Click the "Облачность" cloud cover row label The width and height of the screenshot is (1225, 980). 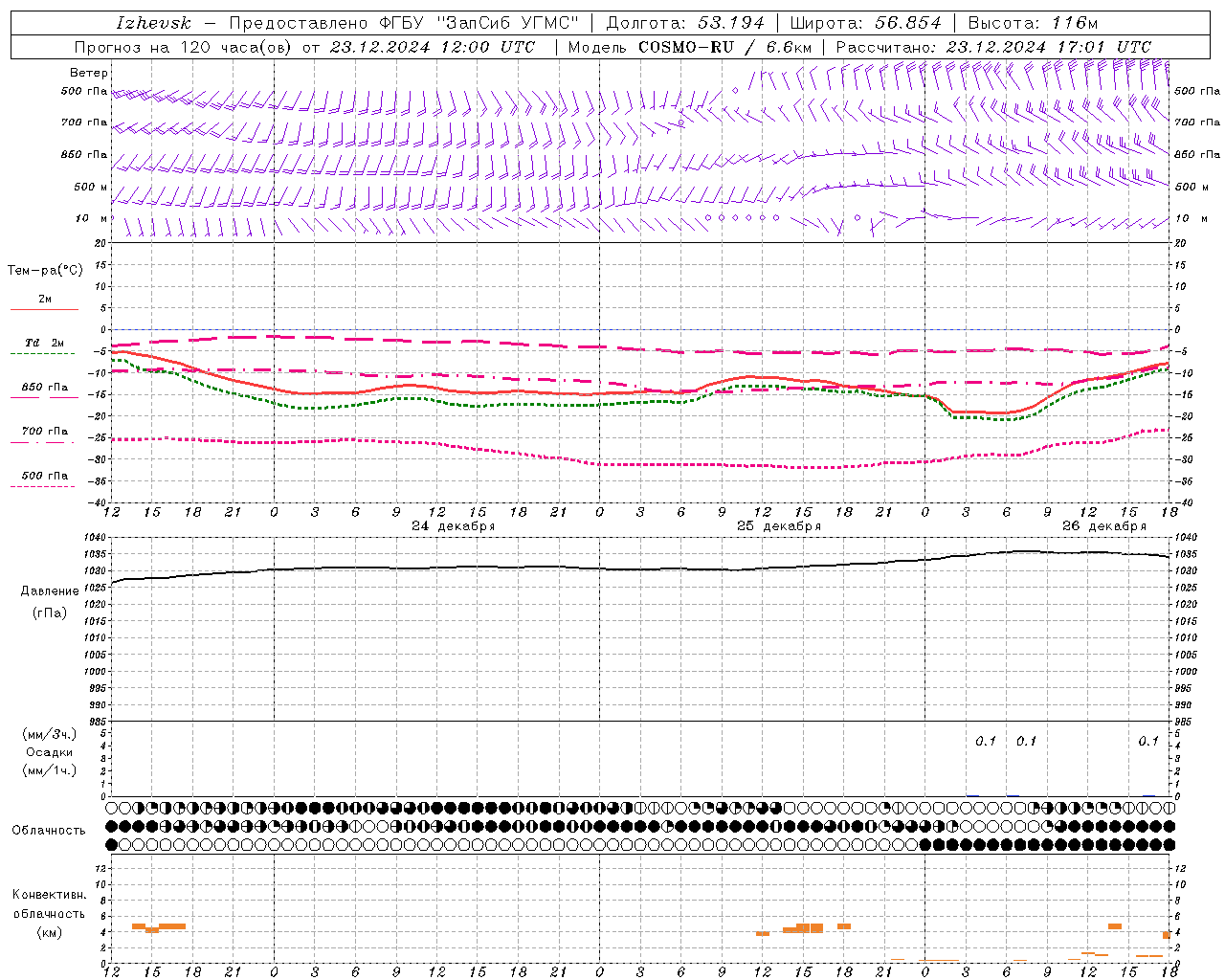pos(49,830)
